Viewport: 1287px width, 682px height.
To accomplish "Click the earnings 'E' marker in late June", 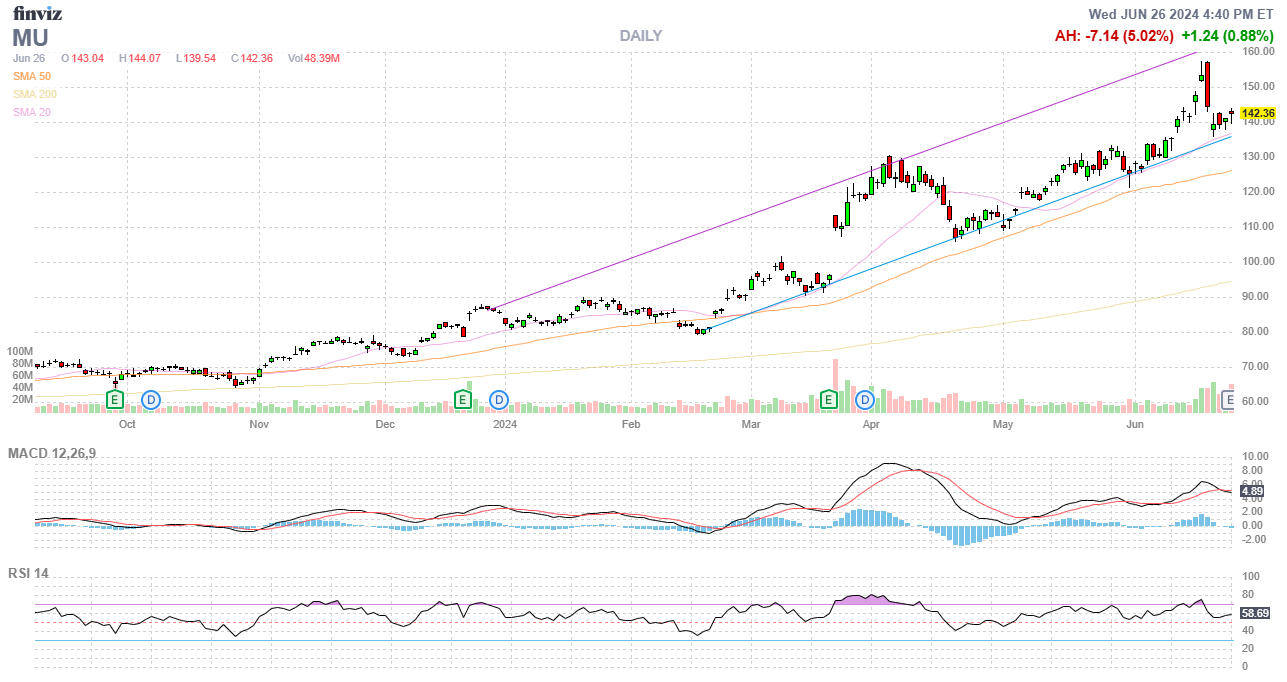I will [x=1230, y=400].
